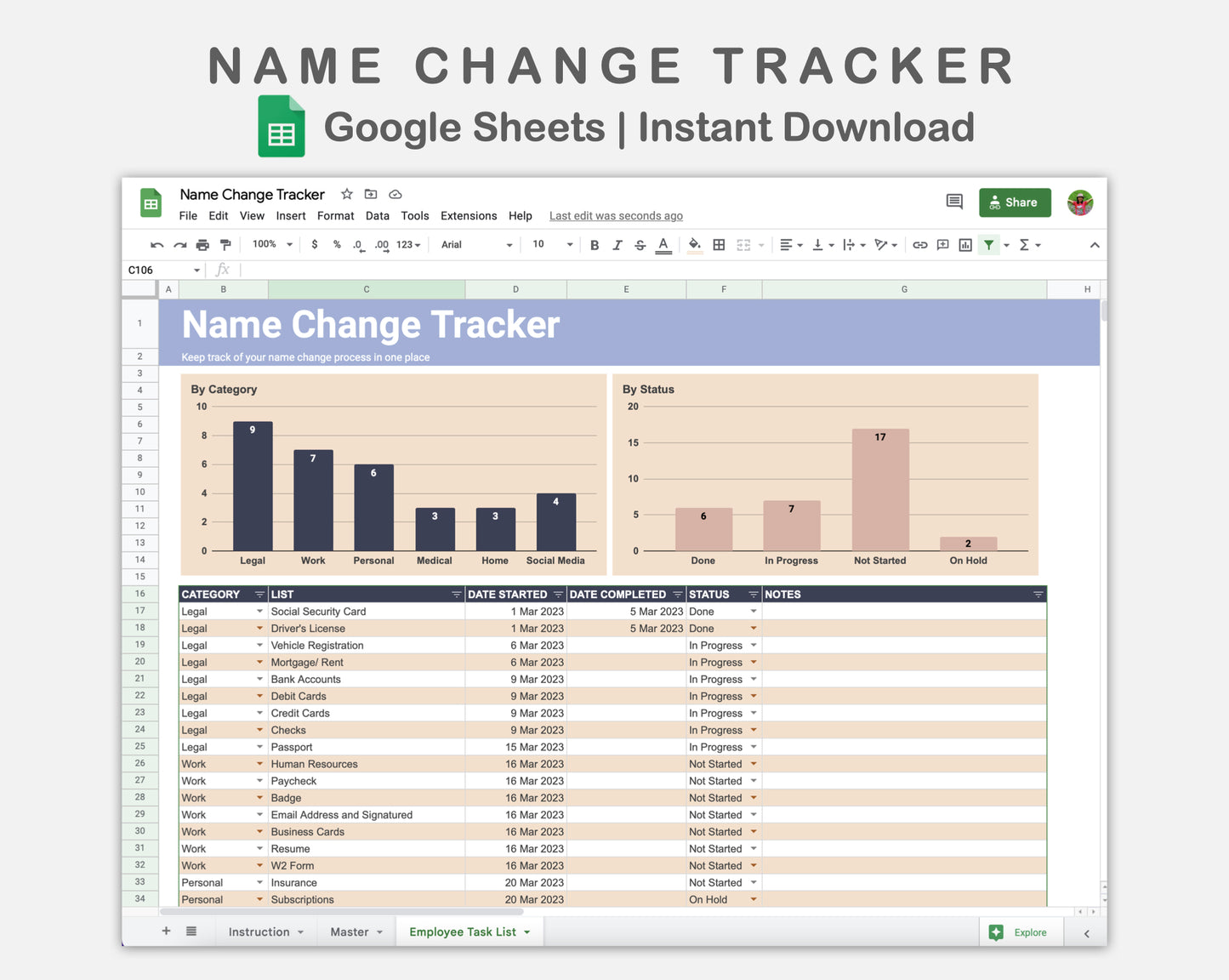Open the filter on the STATUS column header
Image resolution: width=1229 pixels, height=980 pixels.
[x=752, y=594]
